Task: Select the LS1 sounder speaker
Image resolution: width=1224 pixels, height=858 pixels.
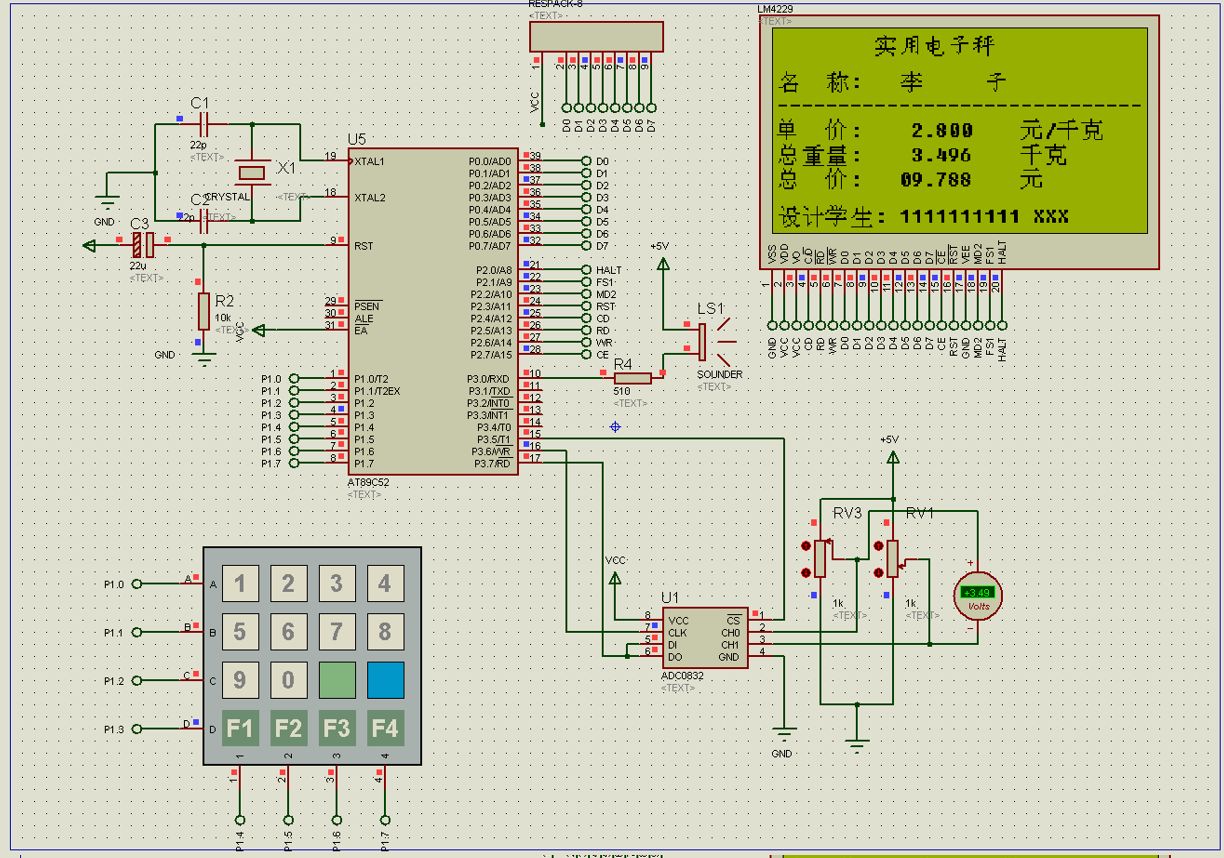Action: pos(714,342)
